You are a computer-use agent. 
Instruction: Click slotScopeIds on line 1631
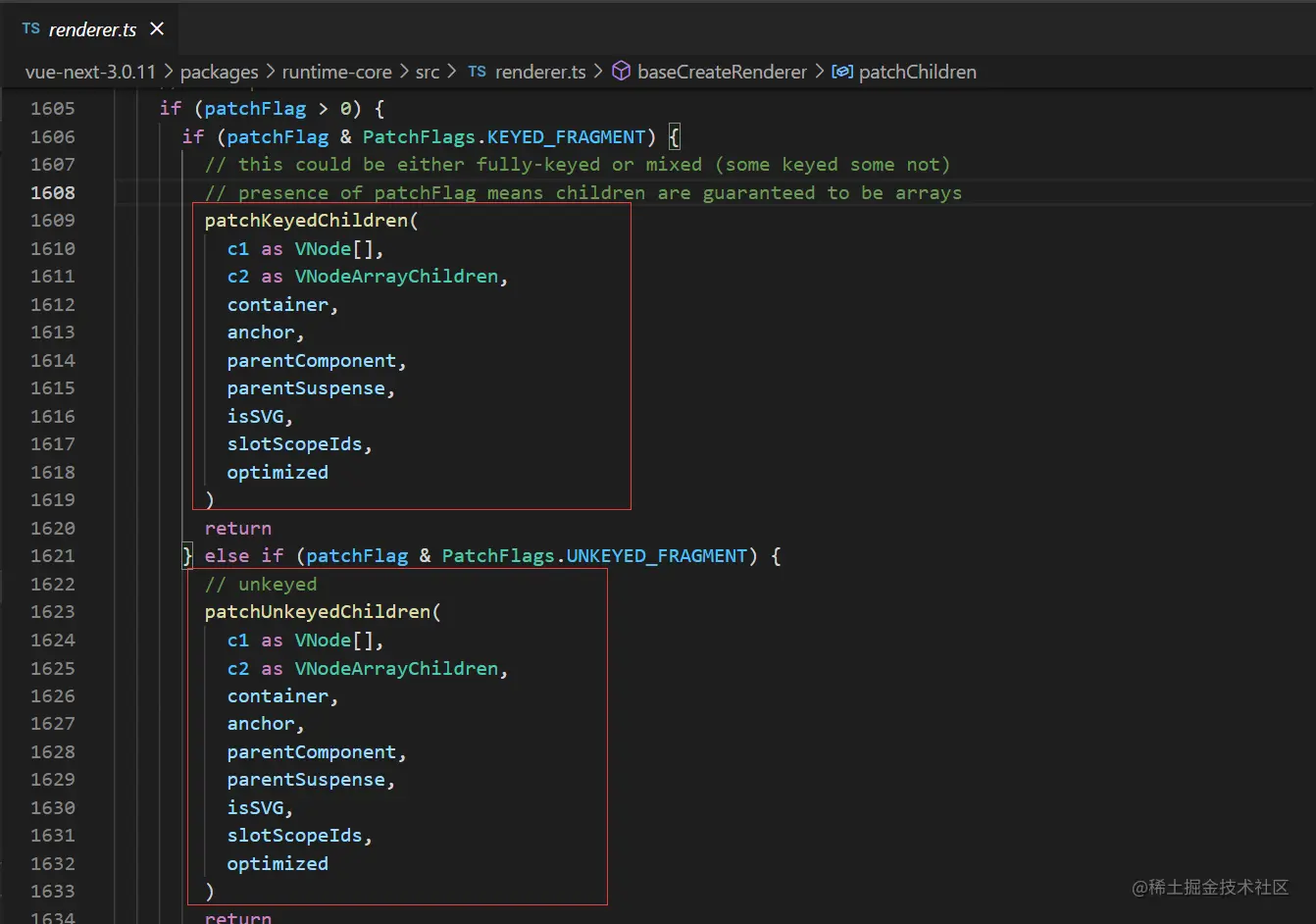[x=294, y=836]
